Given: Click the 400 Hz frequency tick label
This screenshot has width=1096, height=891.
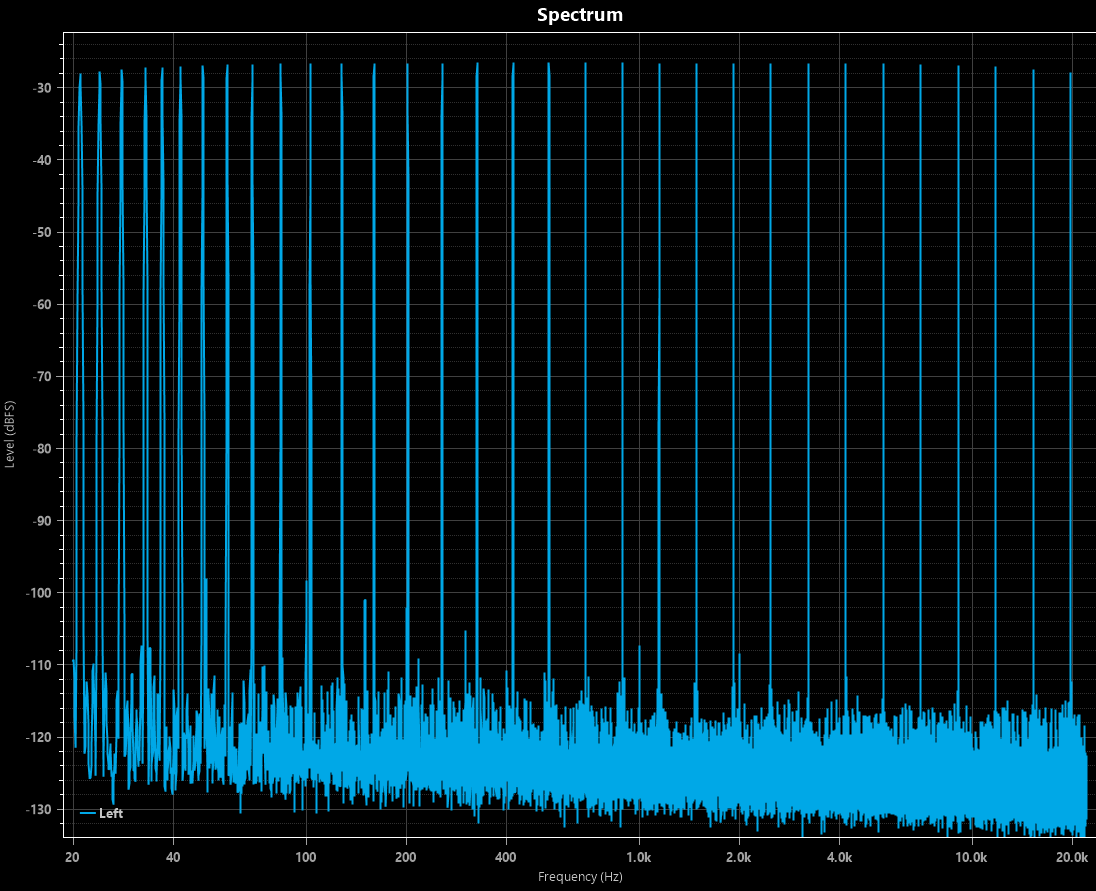Looking at the screenshot, I should click(505, 857).
